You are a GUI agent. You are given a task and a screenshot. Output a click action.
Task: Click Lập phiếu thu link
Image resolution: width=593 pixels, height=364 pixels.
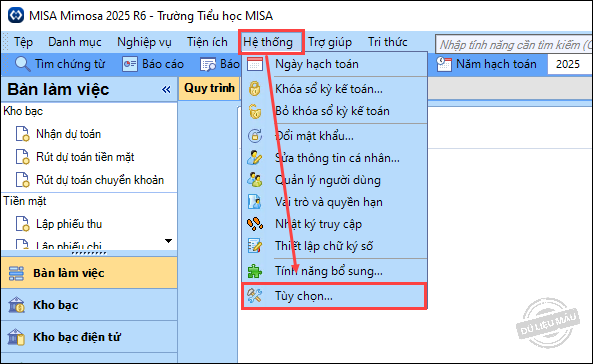pos(69,224)
